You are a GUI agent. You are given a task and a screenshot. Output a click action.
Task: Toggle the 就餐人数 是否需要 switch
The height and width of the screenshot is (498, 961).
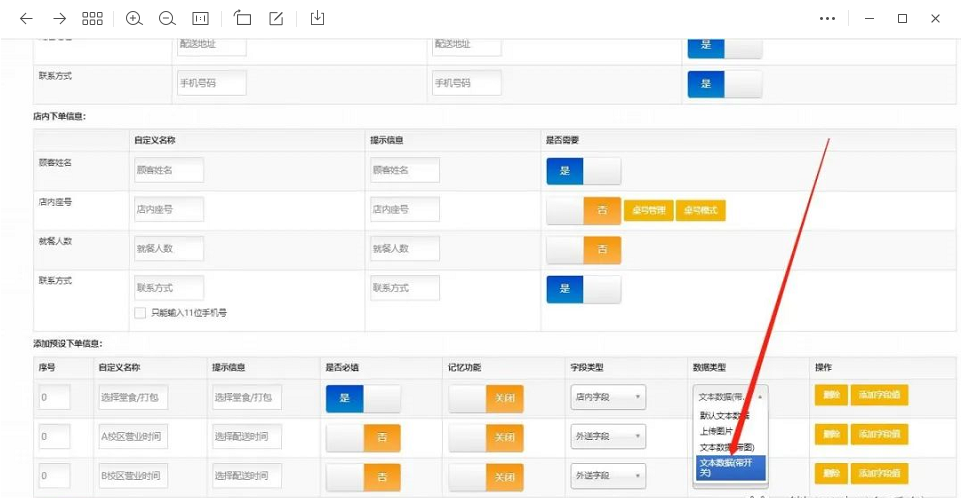[583, 249]
